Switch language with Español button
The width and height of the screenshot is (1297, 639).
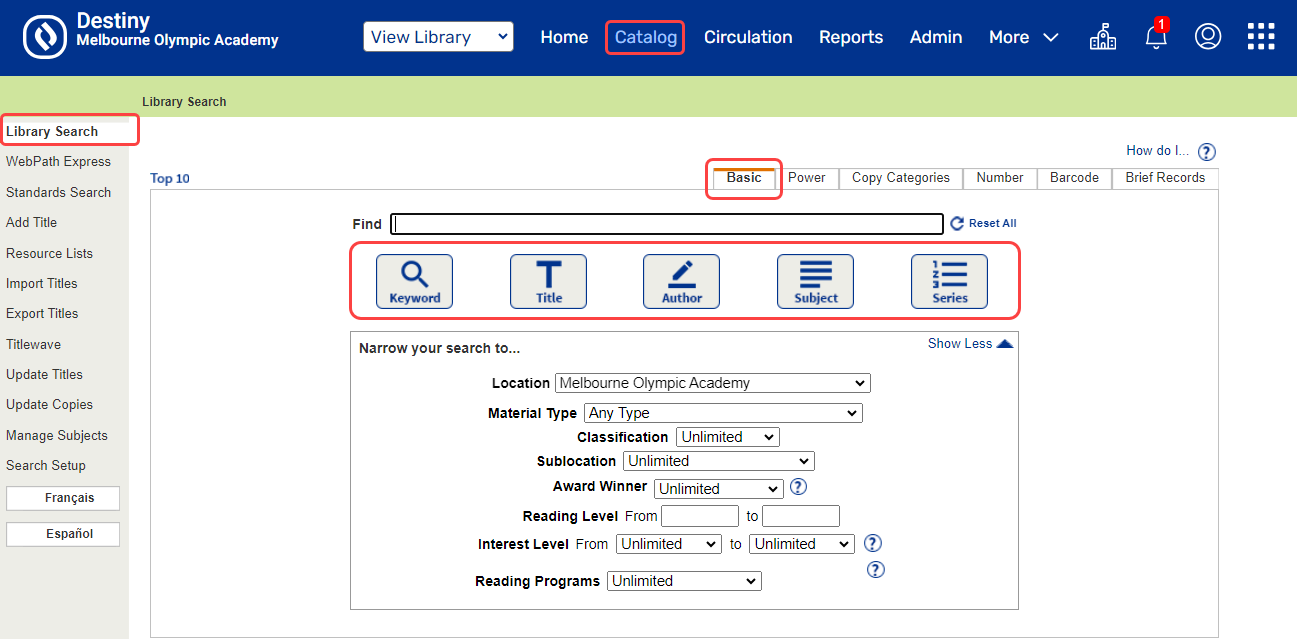63,534
